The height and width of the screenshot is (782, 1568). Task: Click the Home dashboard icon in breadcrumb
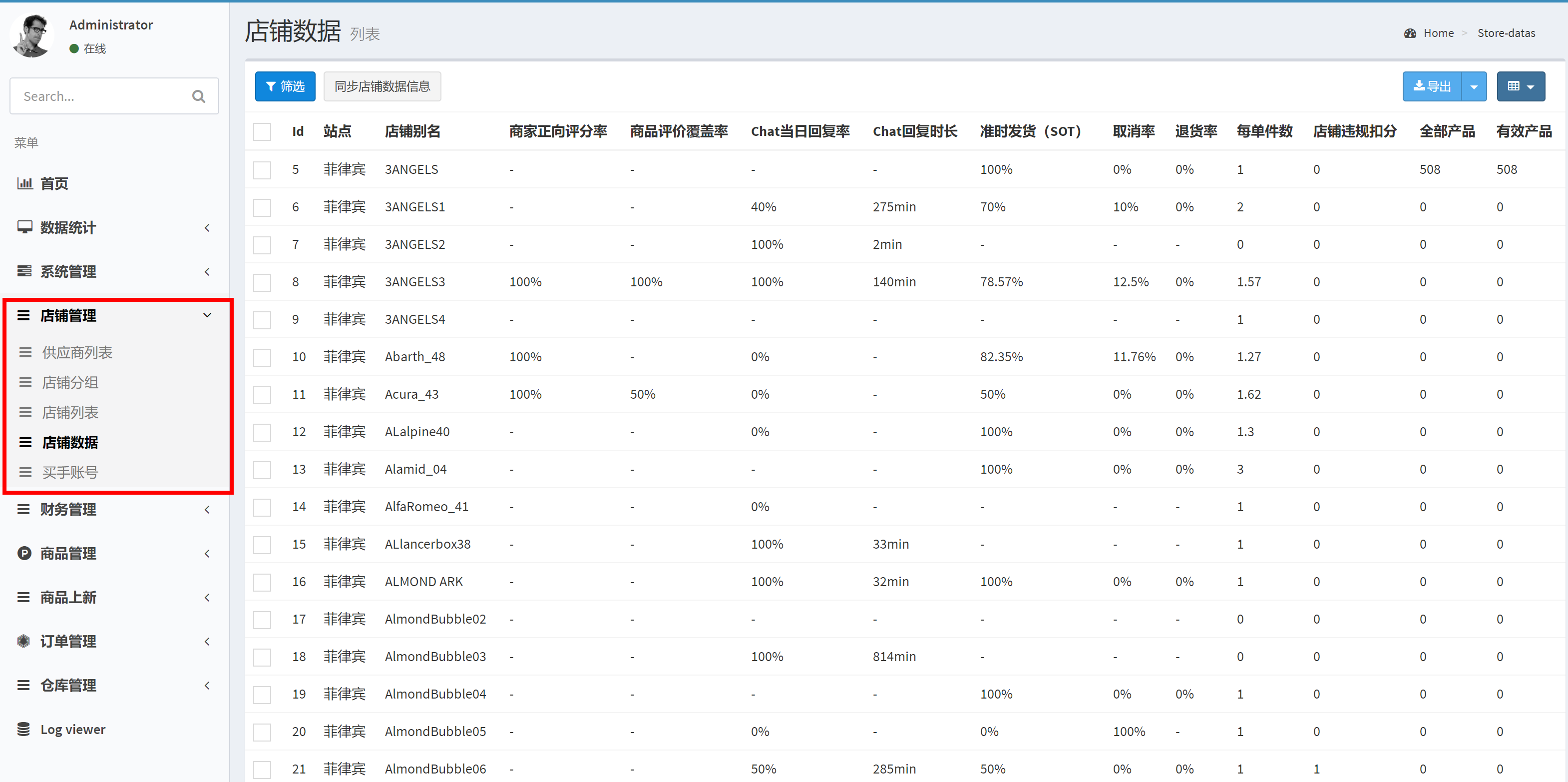1410,33
